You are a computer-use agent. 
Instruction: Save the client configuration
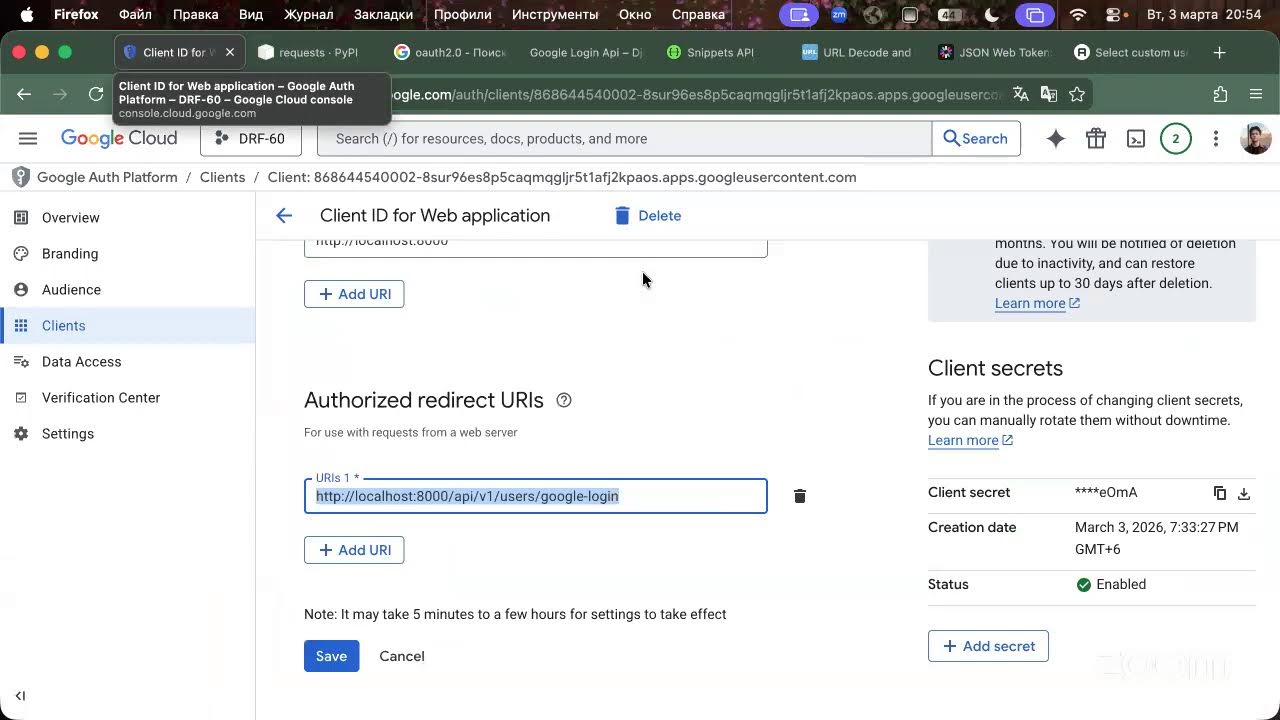pyautogui.click(x=331, y=656)
